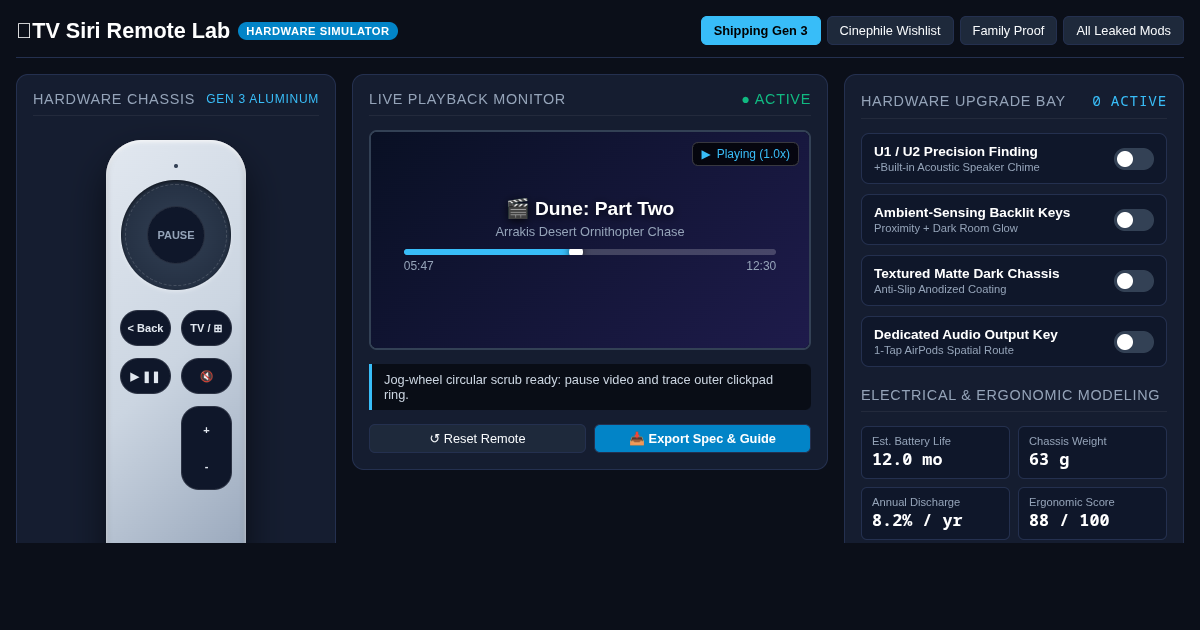Viewport: 1200px width, 630px height.
Task: Toggle Textured Matte Dark Chassis upgrade
Action: click(x=1134, y=281)
